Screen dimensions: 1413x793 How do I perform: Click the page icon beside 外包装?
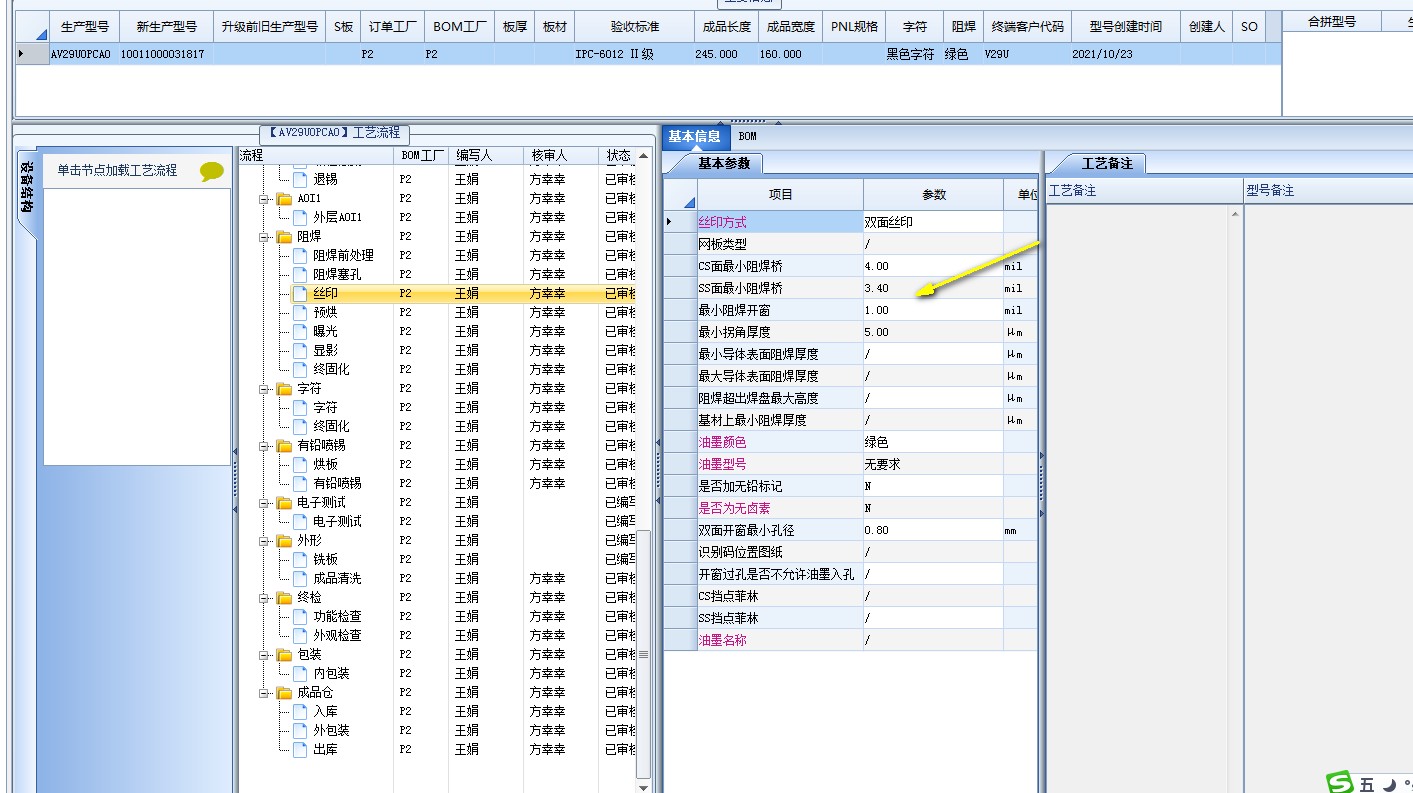pos(300,730)
